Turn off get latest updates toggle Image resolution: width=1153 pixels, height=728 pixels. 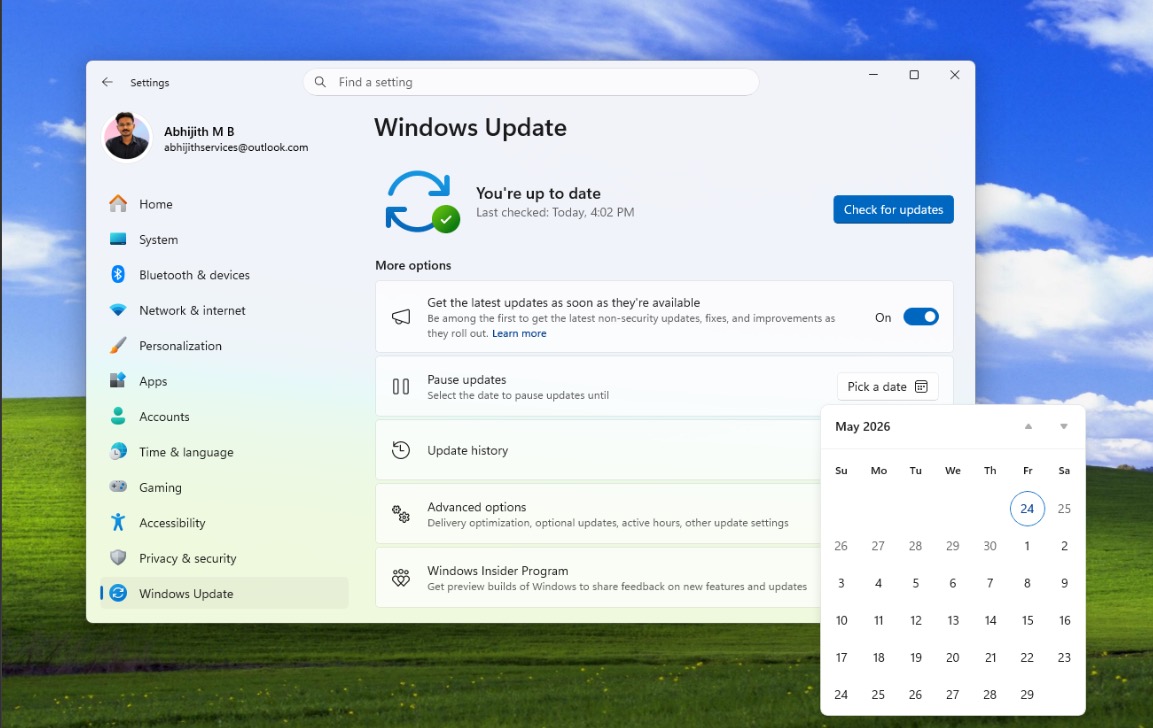coord(921,317)
